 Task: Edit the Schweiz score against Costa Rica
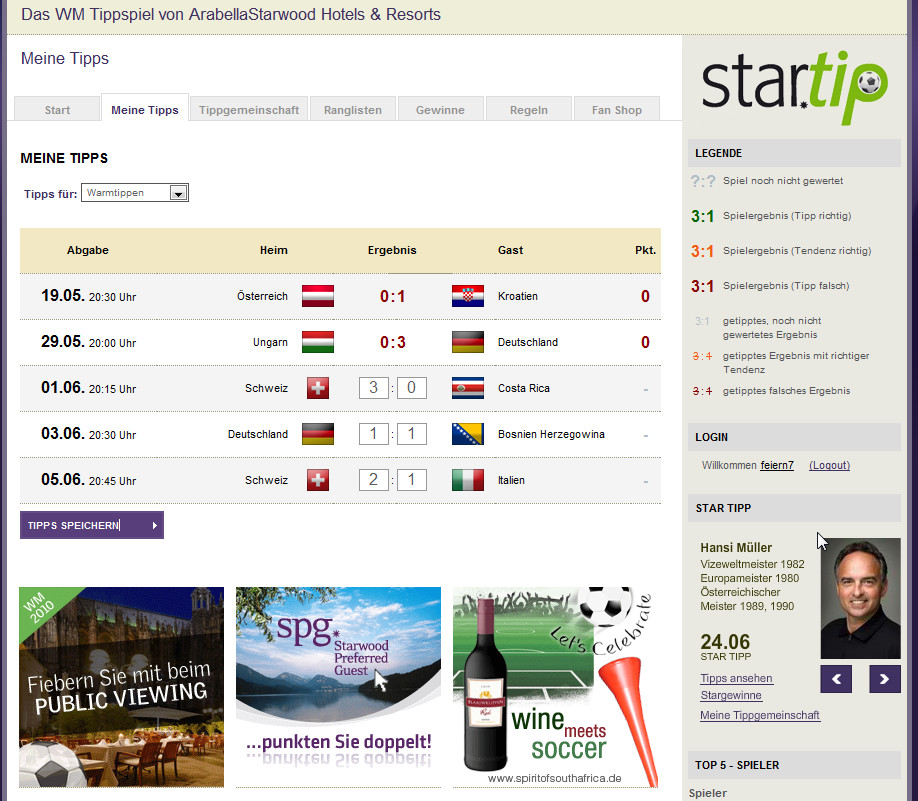tap(374, 388)
